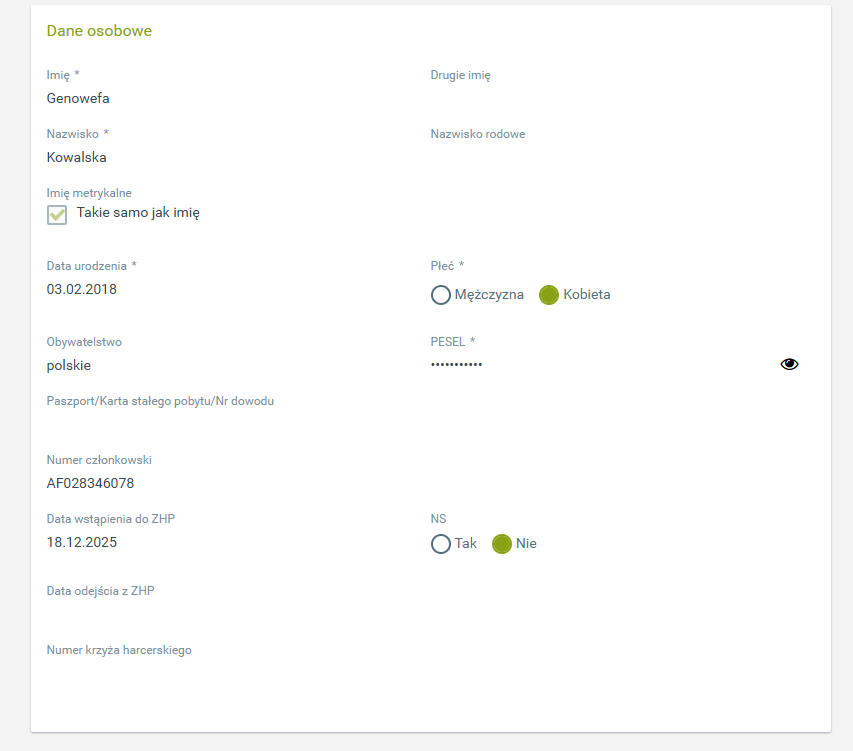Reveal the hidden PESEL with the eye icon
This screenshot has height=751, width=853.
[789, 364]
